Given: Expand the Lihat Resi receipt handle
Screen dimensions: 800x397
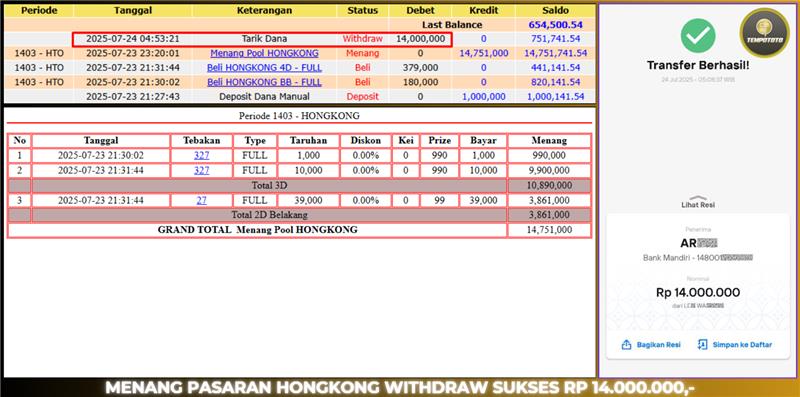Looking at the screenshot, I should pos(698,202).
